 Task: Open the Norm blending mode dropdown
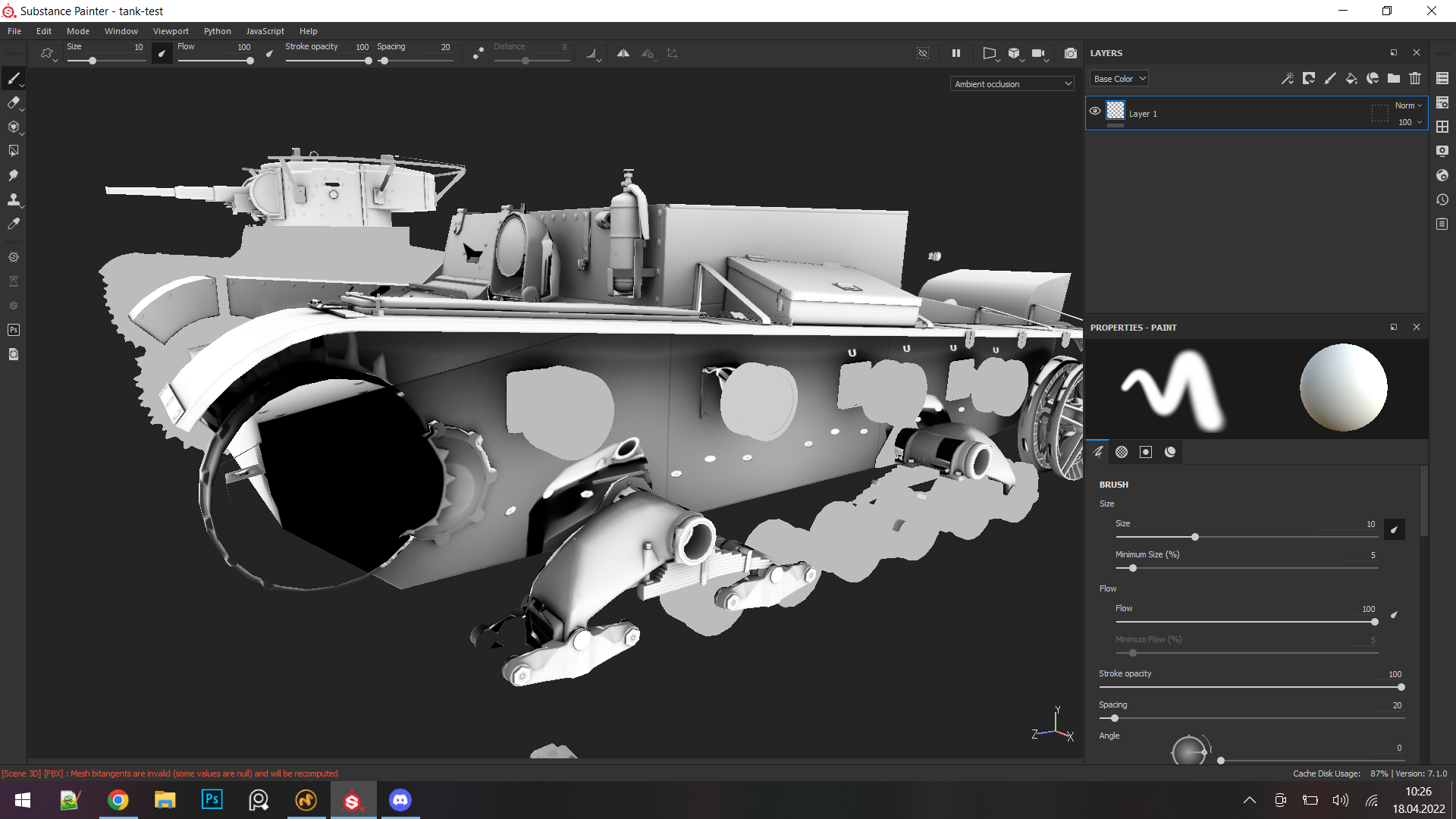[x=1408, y=105]
